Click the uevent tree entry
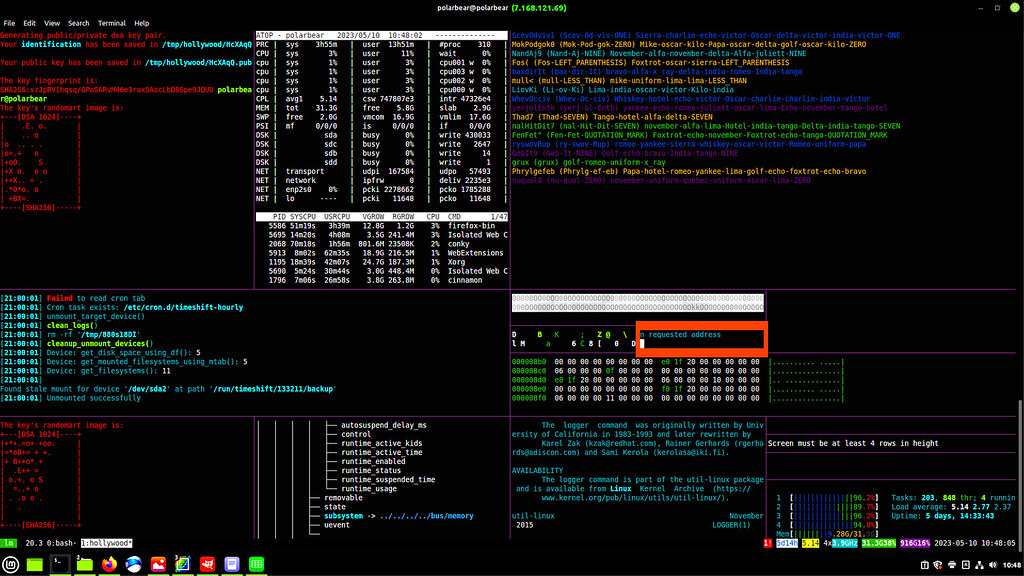 [337, 525]
